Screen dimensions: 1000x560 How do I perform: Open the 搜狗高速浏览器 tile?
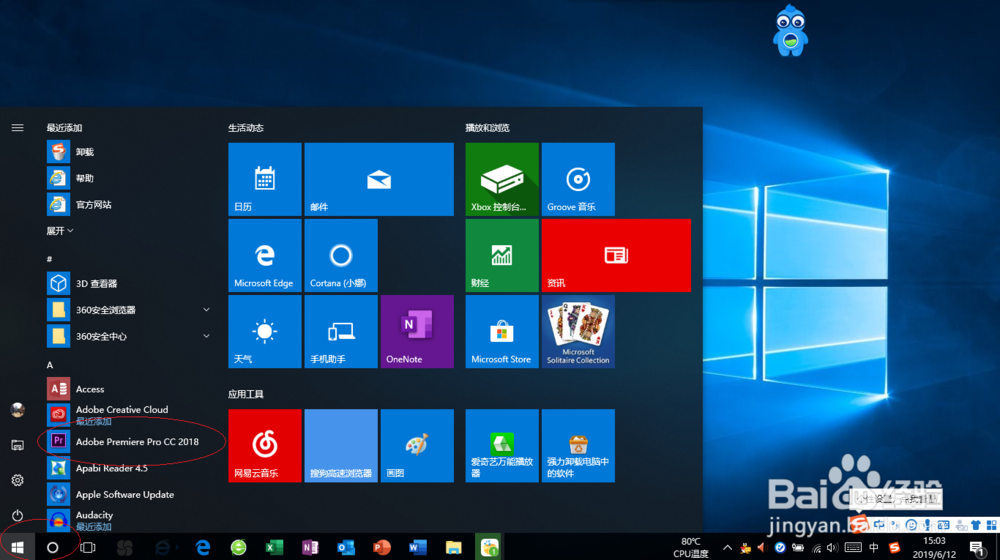(x=341, y=445)
